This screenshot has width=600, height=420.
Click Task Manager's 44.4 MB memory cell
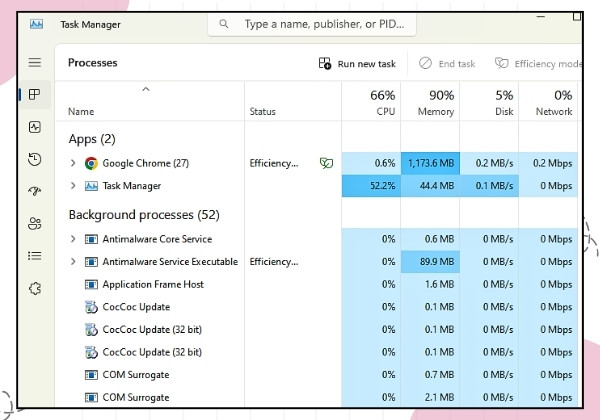coord(430,186)
